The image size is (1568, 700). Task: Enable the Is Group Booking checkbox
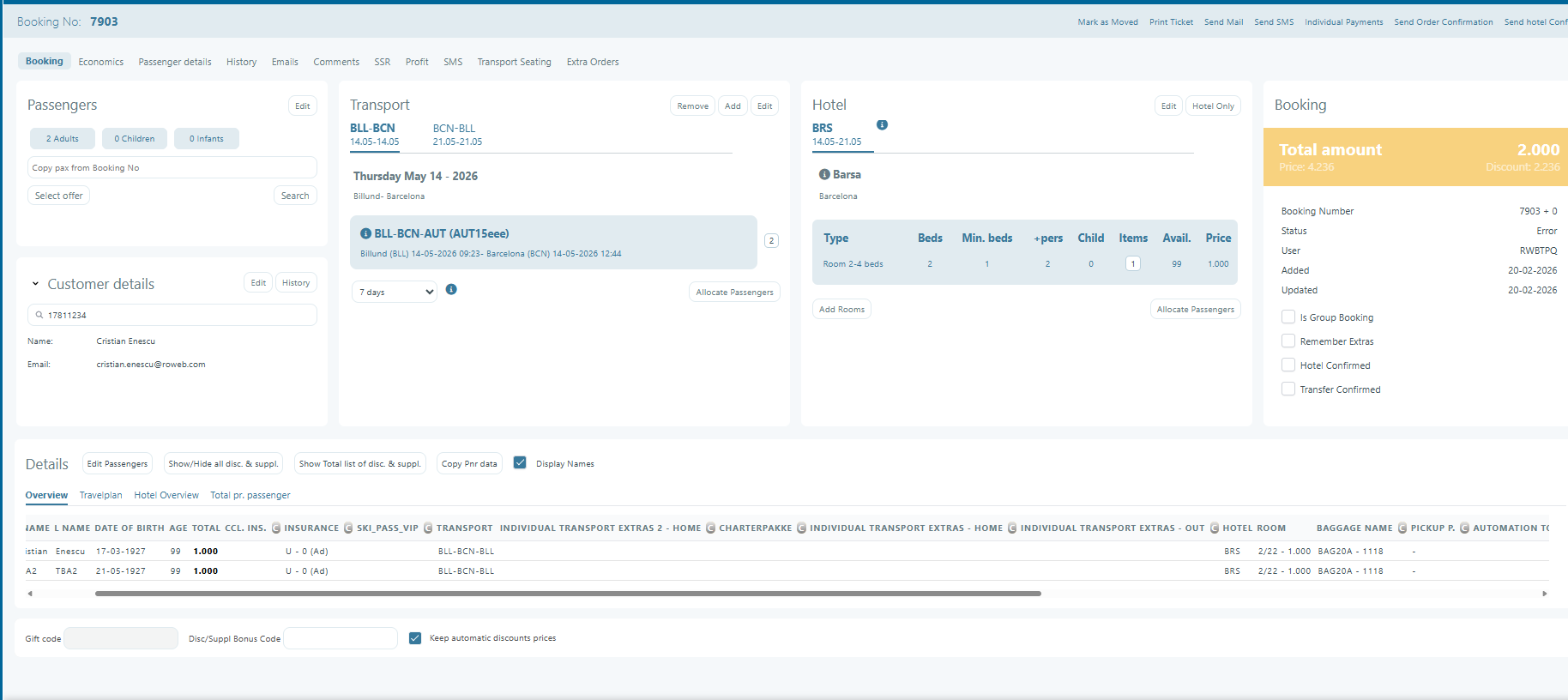coord(1288,317)
